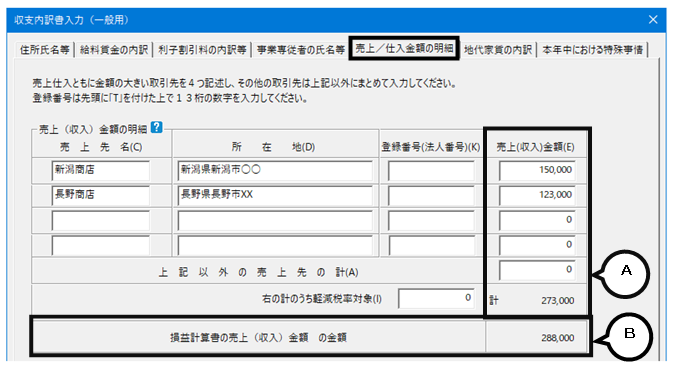Click the third-row registration number field

pos(432,220)
